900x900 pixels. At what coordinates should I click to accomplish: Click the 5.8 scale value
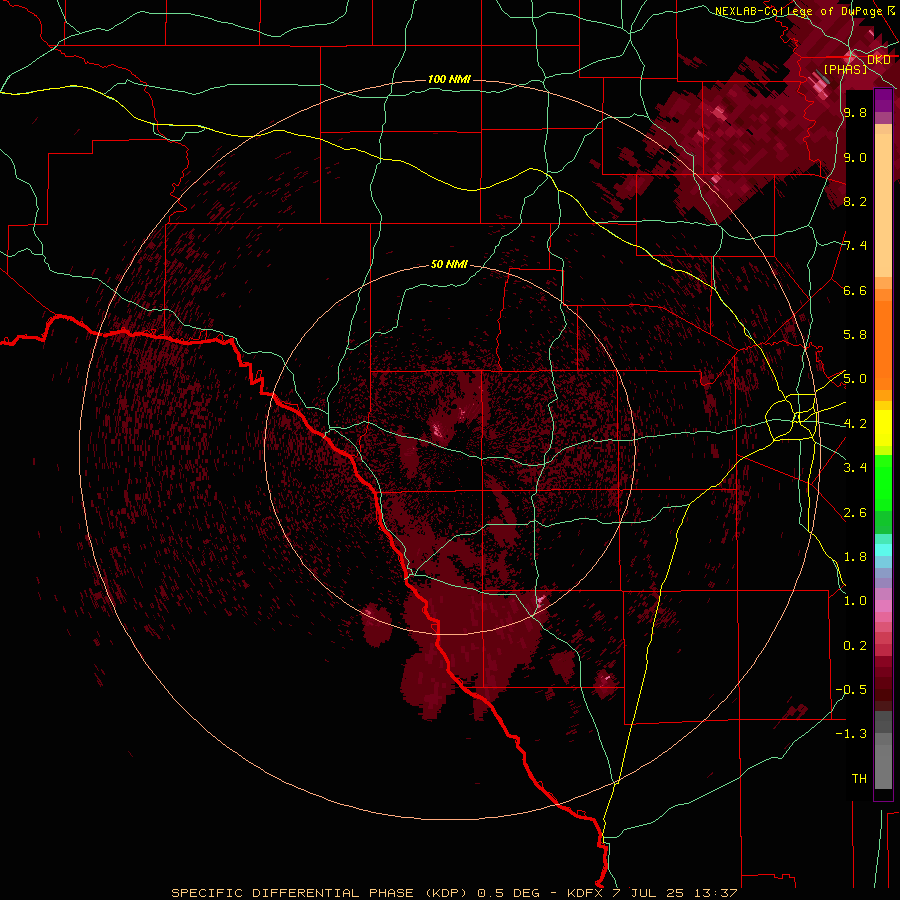(855, 335)
